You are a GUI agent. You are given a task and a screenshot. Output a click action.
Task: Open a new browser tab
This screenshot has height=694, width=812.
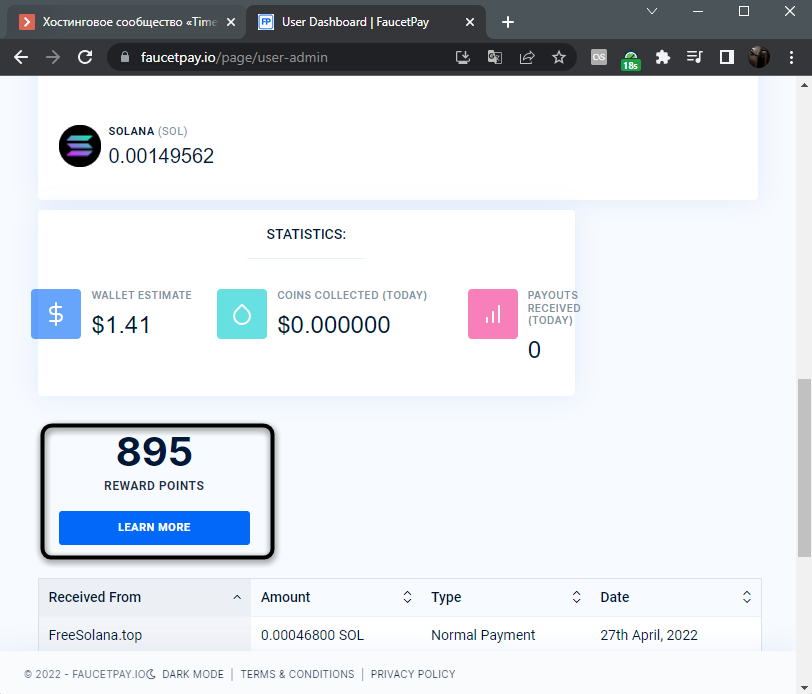[508, 22]
